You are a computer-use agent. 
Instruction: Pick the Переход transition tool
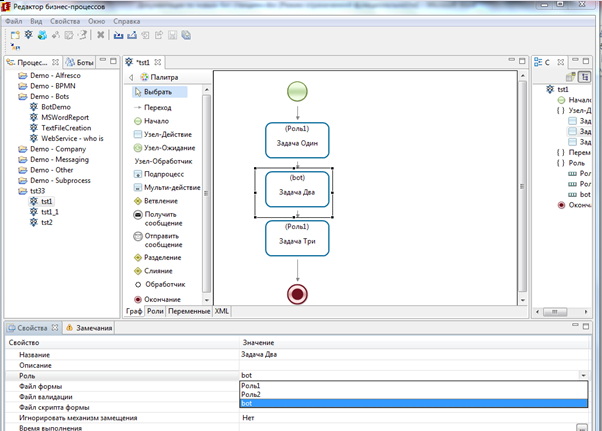point(157,107)
